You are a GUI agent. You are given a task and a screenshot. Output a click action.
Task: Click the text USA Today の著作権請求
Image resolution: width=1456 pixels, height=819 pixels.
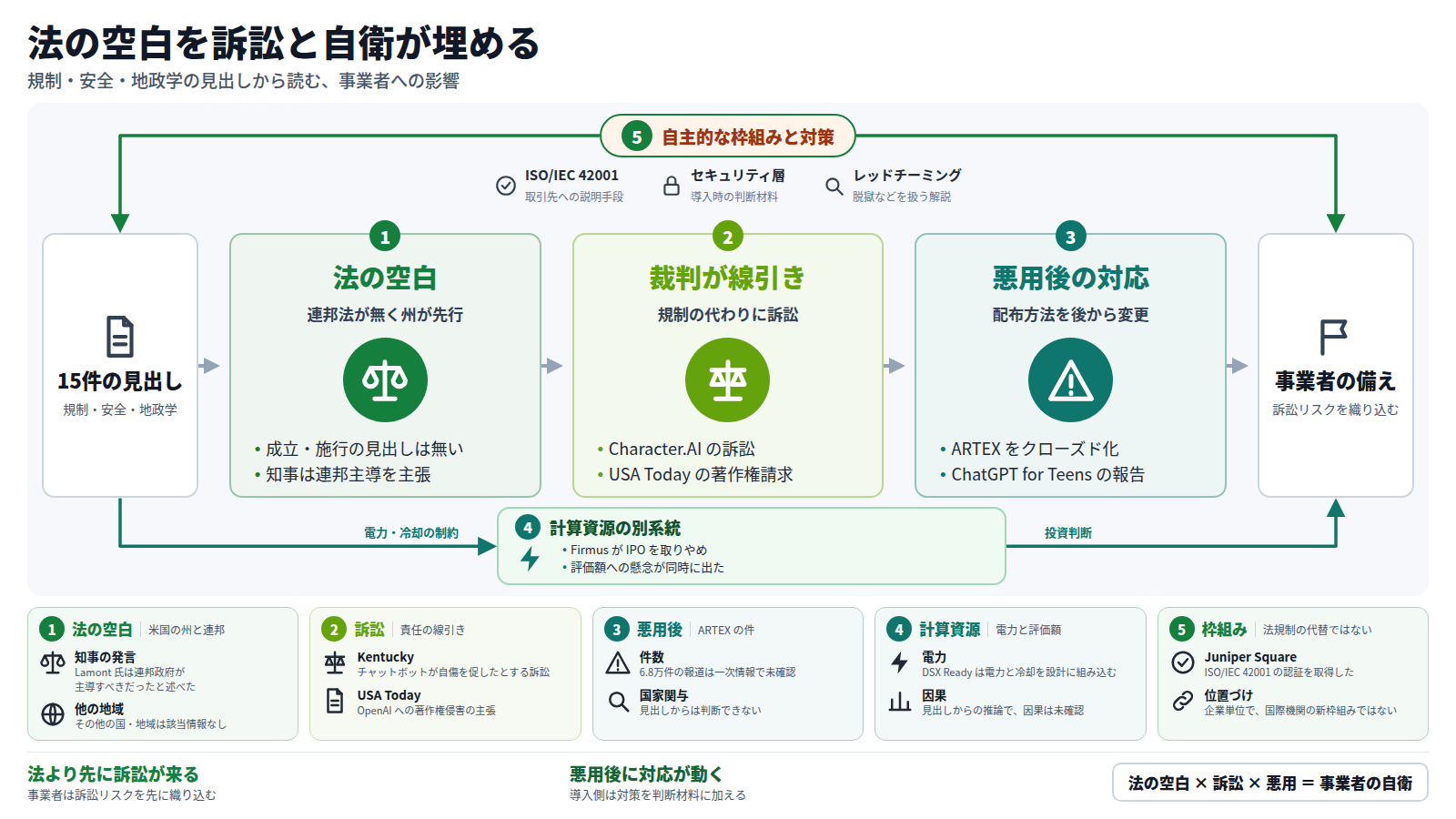[701, 474]
